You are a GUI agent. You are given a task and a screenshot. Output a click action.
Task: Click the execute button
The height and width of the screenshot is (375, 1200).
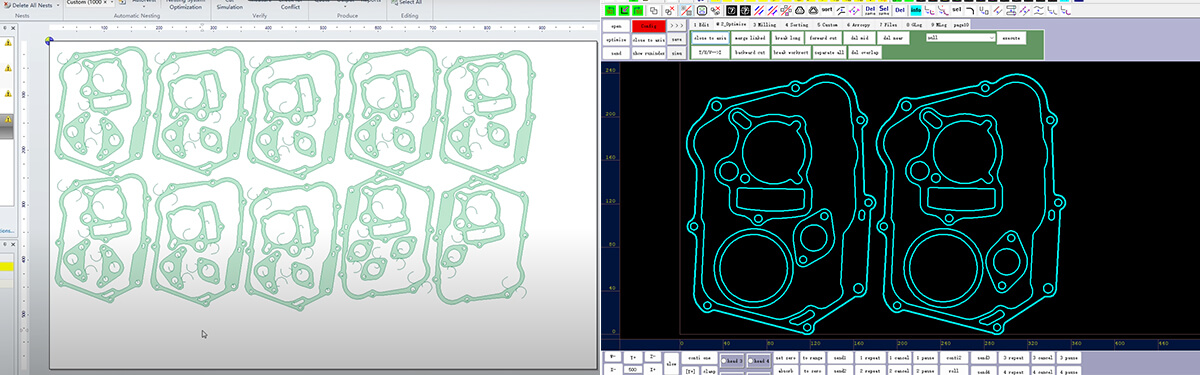click(1011, 37)
